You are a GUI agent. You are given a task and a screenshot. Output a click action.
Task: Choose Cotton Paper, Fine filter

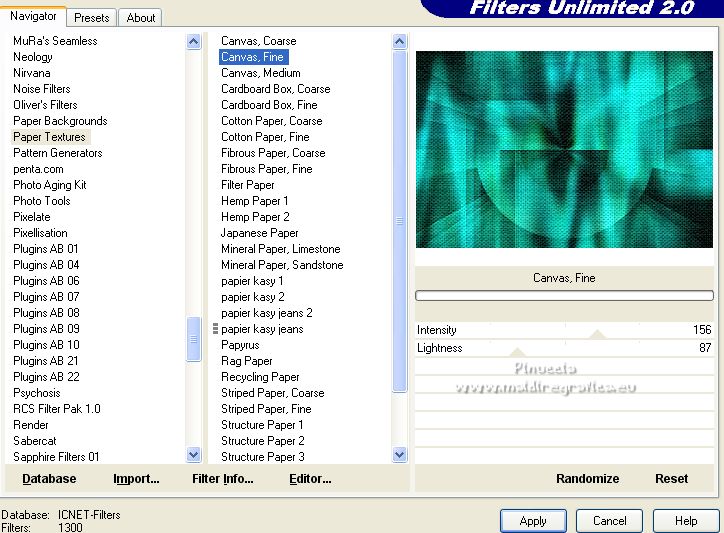pyautogui.click(x=265, y=137)
